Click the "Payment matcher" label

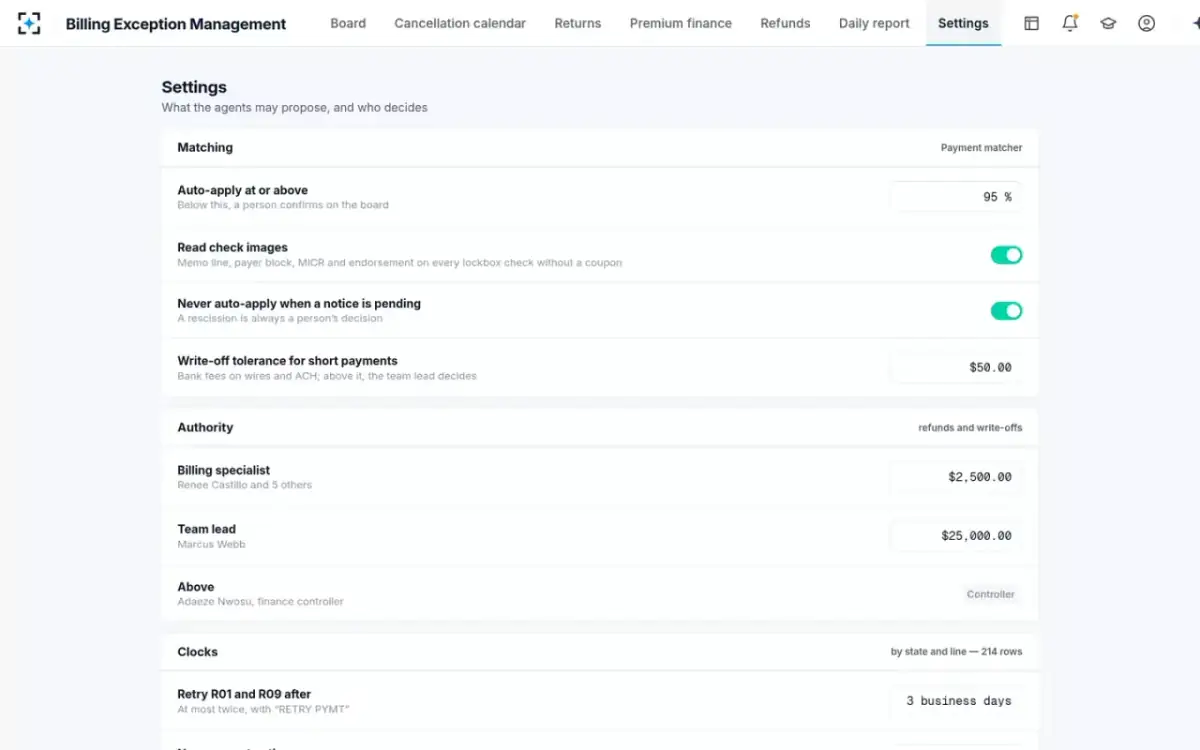pos(981,148)
